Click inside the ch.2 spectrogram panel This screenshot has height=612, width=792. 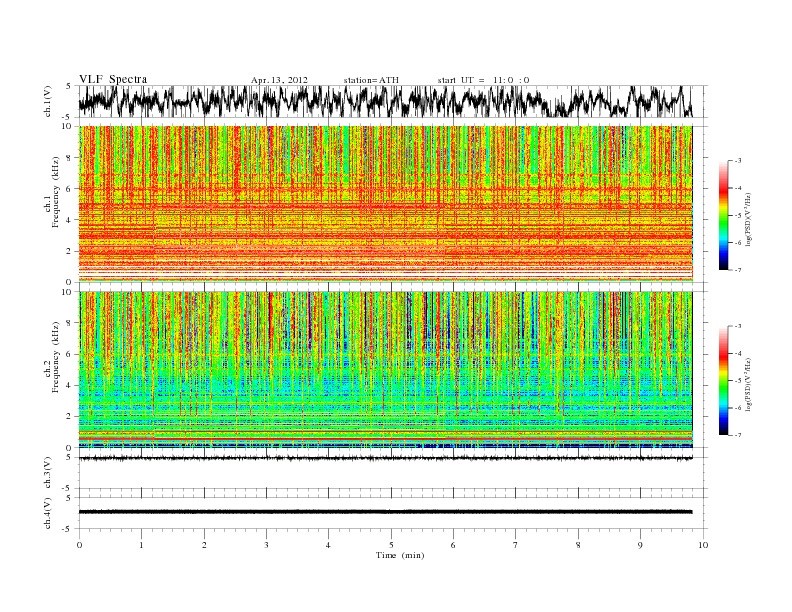click(x=385, y=369)
